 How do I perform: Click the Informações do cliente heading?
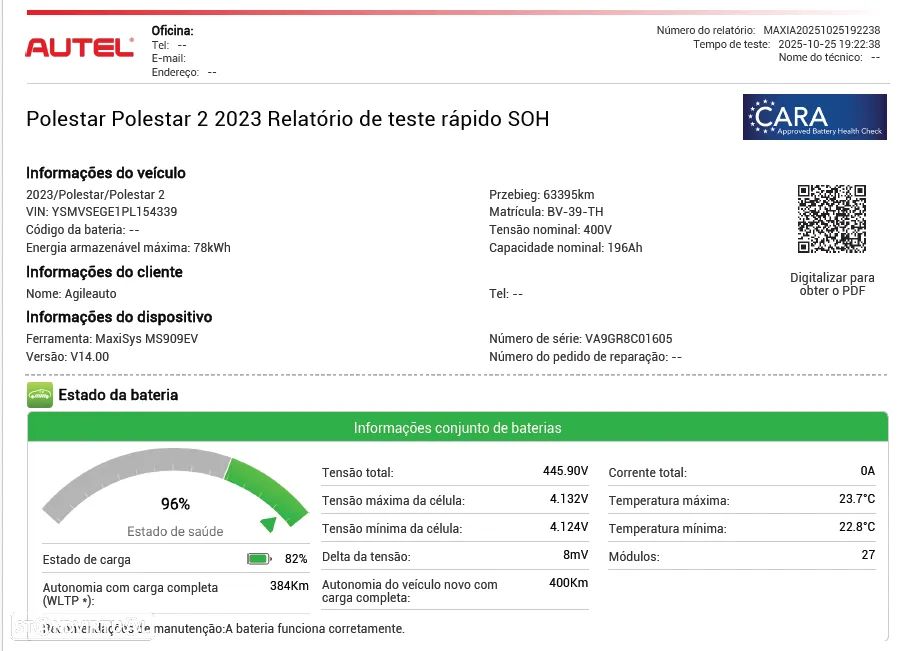[x=104, y=272]
